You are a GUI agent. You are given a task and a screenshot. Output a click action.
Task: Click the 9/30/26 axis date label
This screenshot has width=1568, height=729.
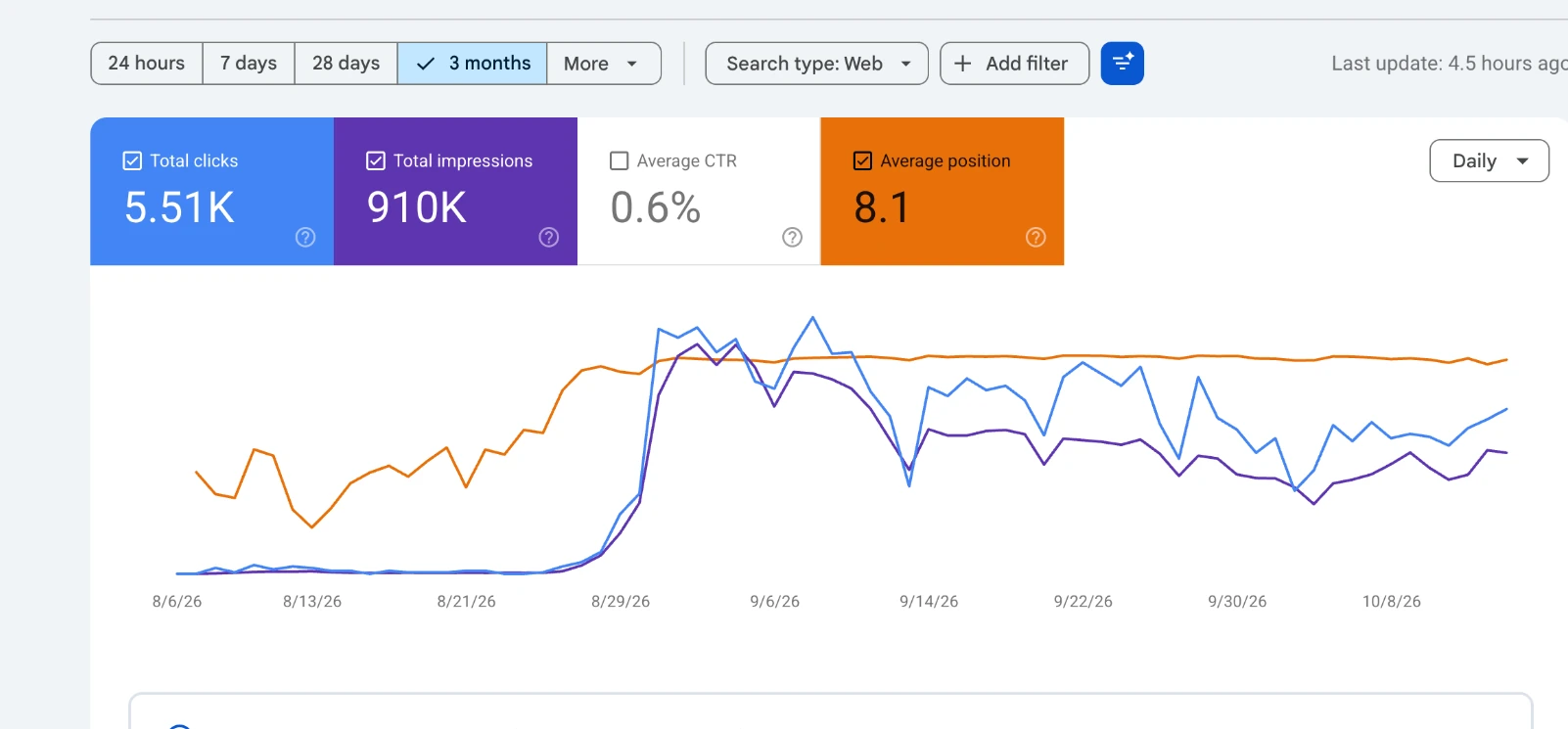coord(1237,602)
